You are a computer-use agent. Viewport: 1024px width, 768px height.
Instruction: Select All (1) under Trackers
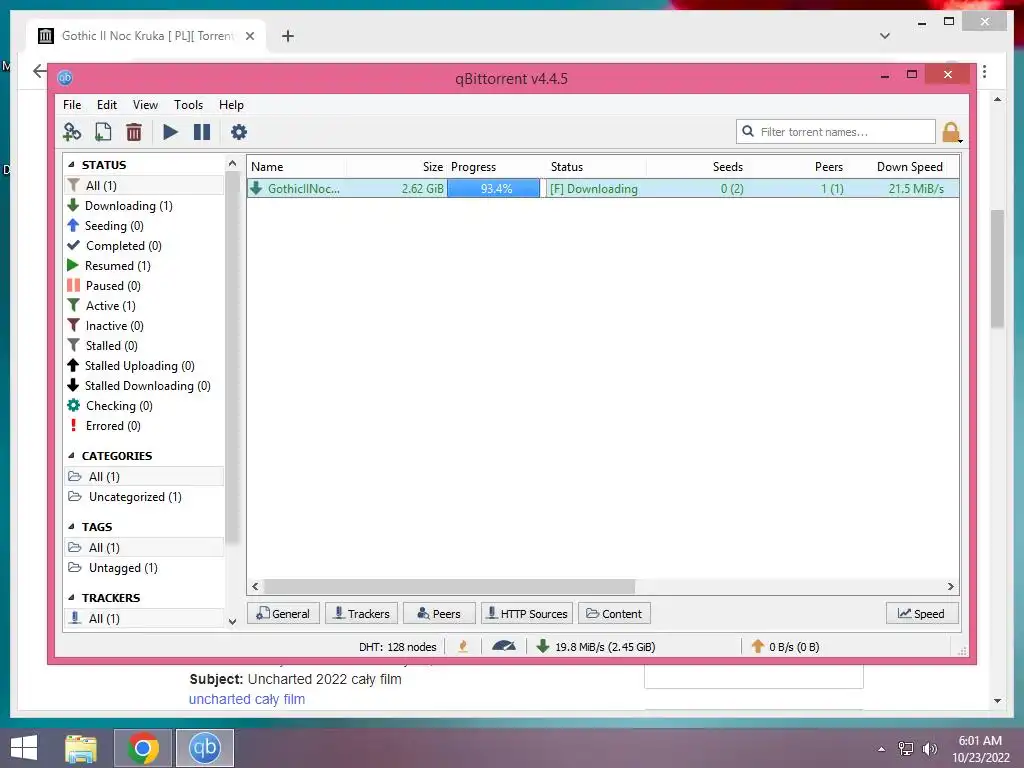coord(144,618)
